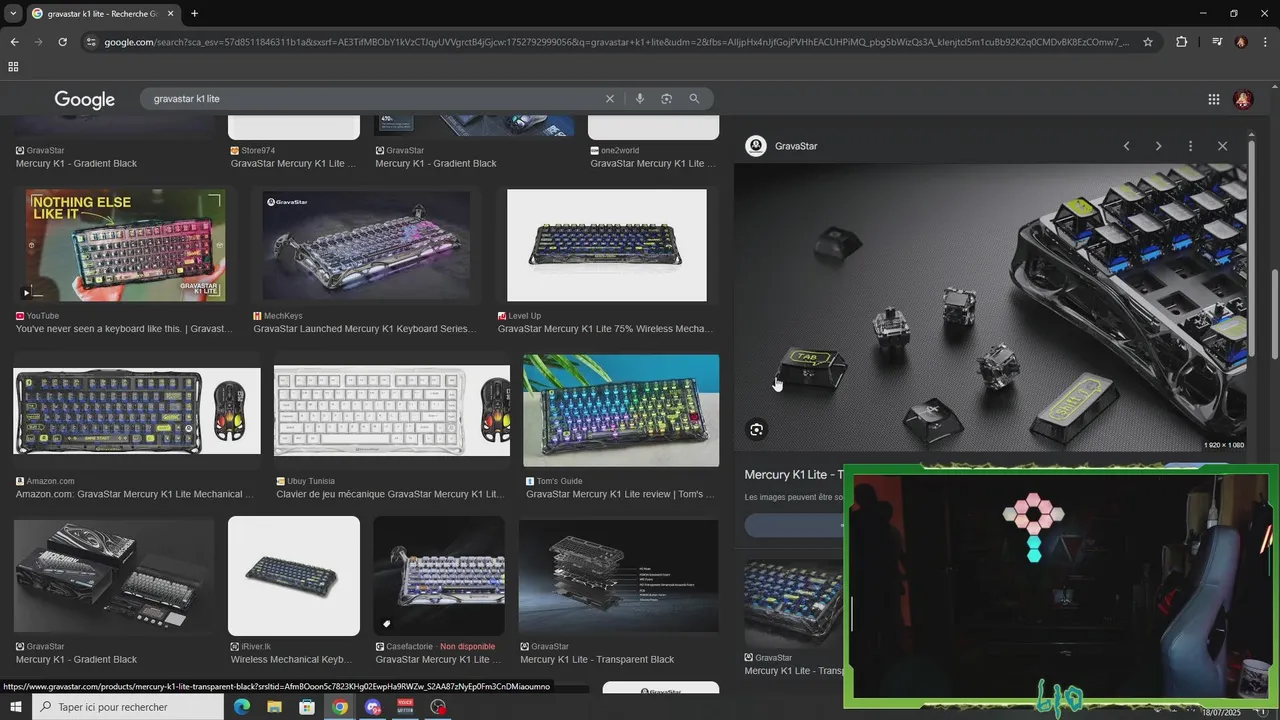Open the iRiver.lk keyboard thumbnail

294,576
